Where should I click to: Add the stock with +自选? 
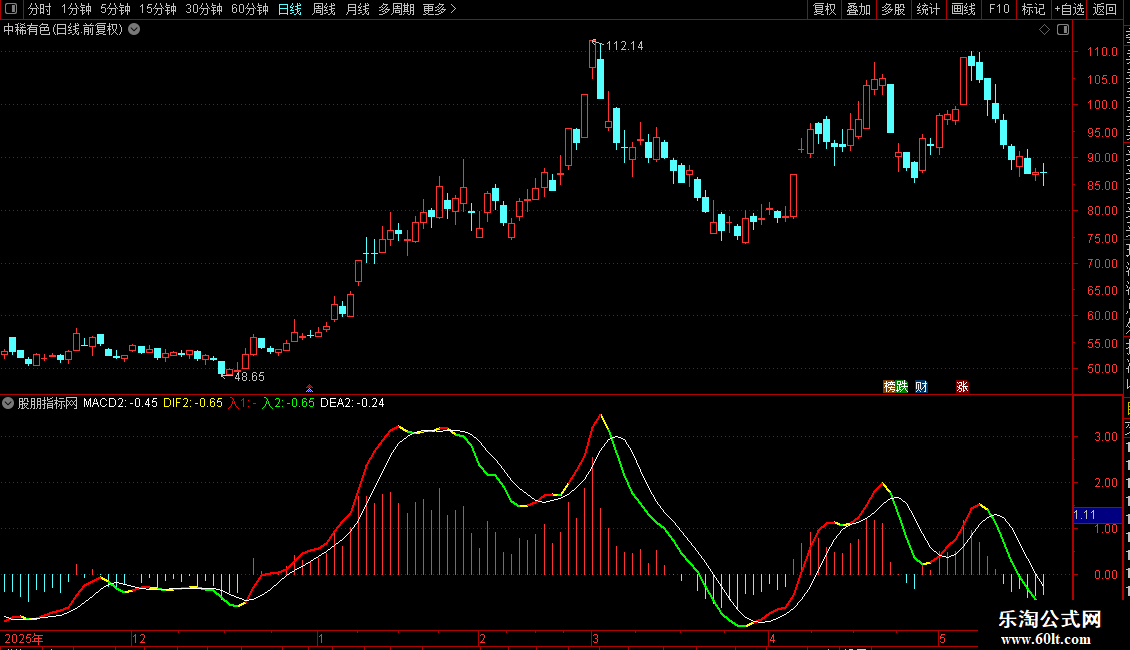1069,9
